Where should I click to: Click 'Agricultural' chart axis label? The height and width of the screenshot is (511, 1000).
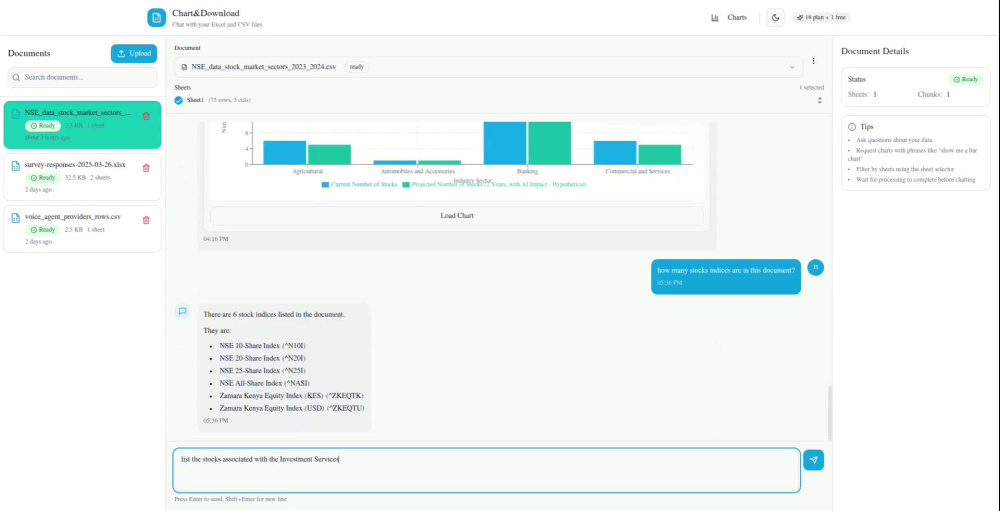307,172
